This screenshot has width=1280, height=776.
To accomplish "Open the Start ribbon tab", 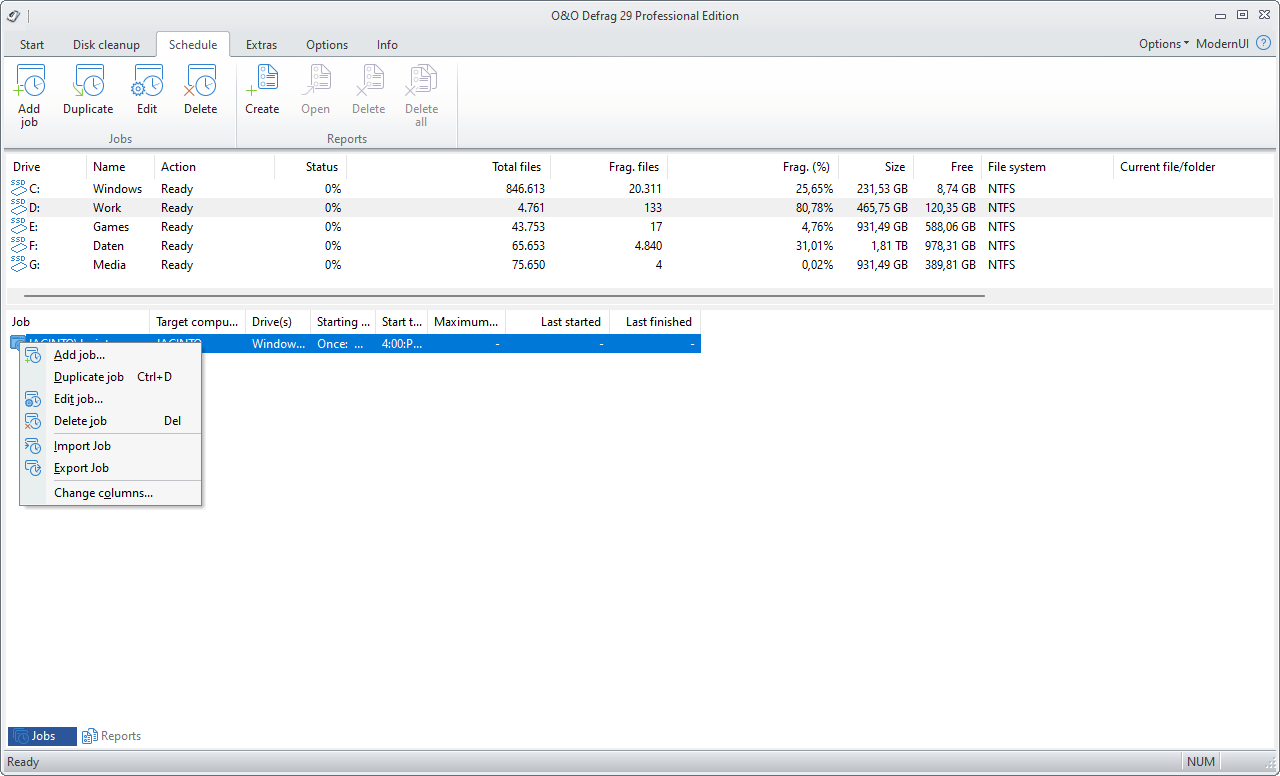I will pyautogui.click(x=32, y=45).
